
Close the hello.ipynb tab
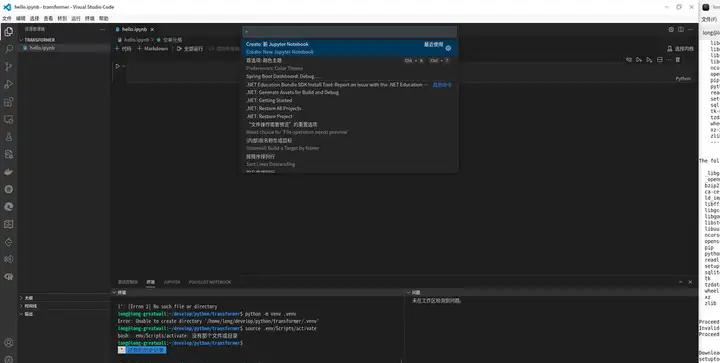pyautogui.click(x=152, y=29)
